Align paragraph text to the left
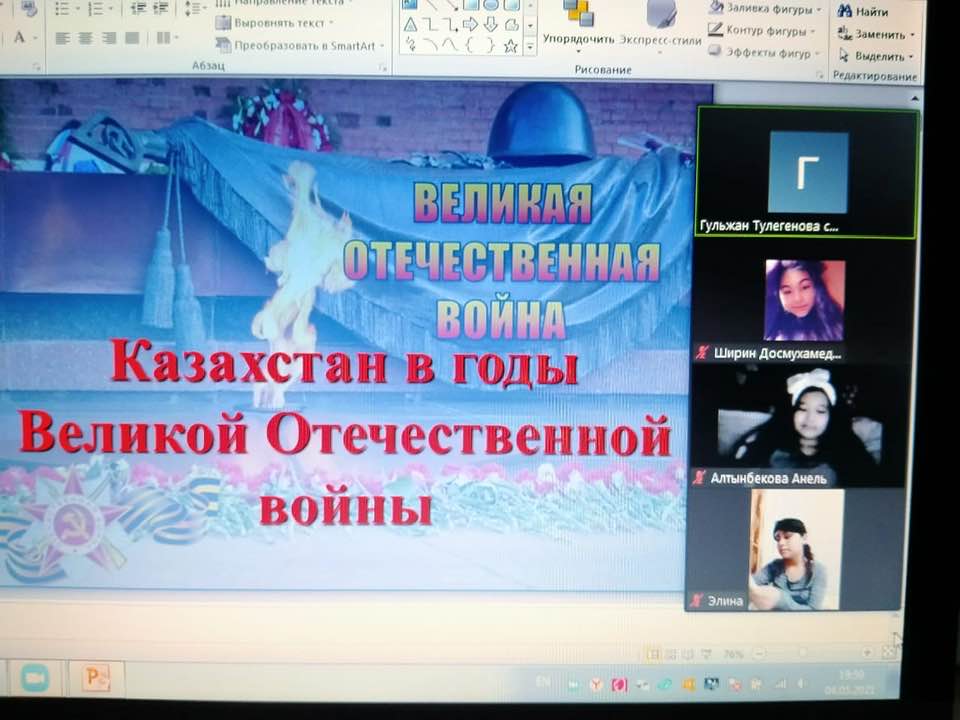 pos(62,38)
